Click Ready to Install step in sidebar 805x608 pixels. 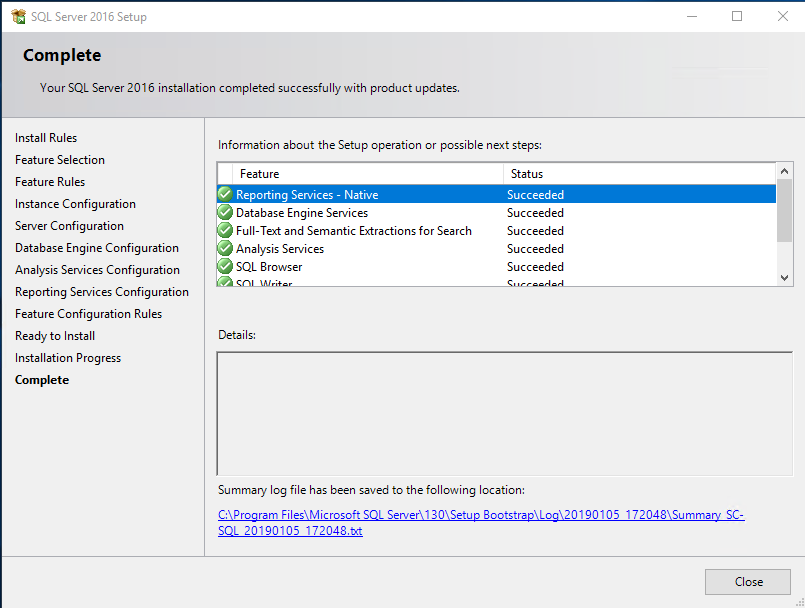pyautogui.click(x=55, y=336)
